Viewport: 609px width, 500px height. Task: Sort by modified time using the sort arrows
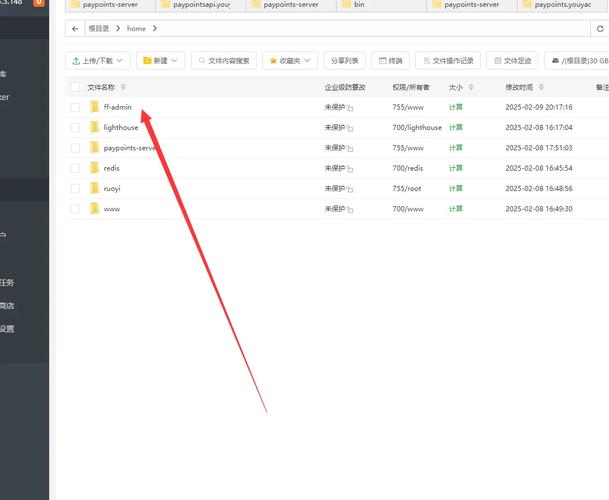pos(541,87)
